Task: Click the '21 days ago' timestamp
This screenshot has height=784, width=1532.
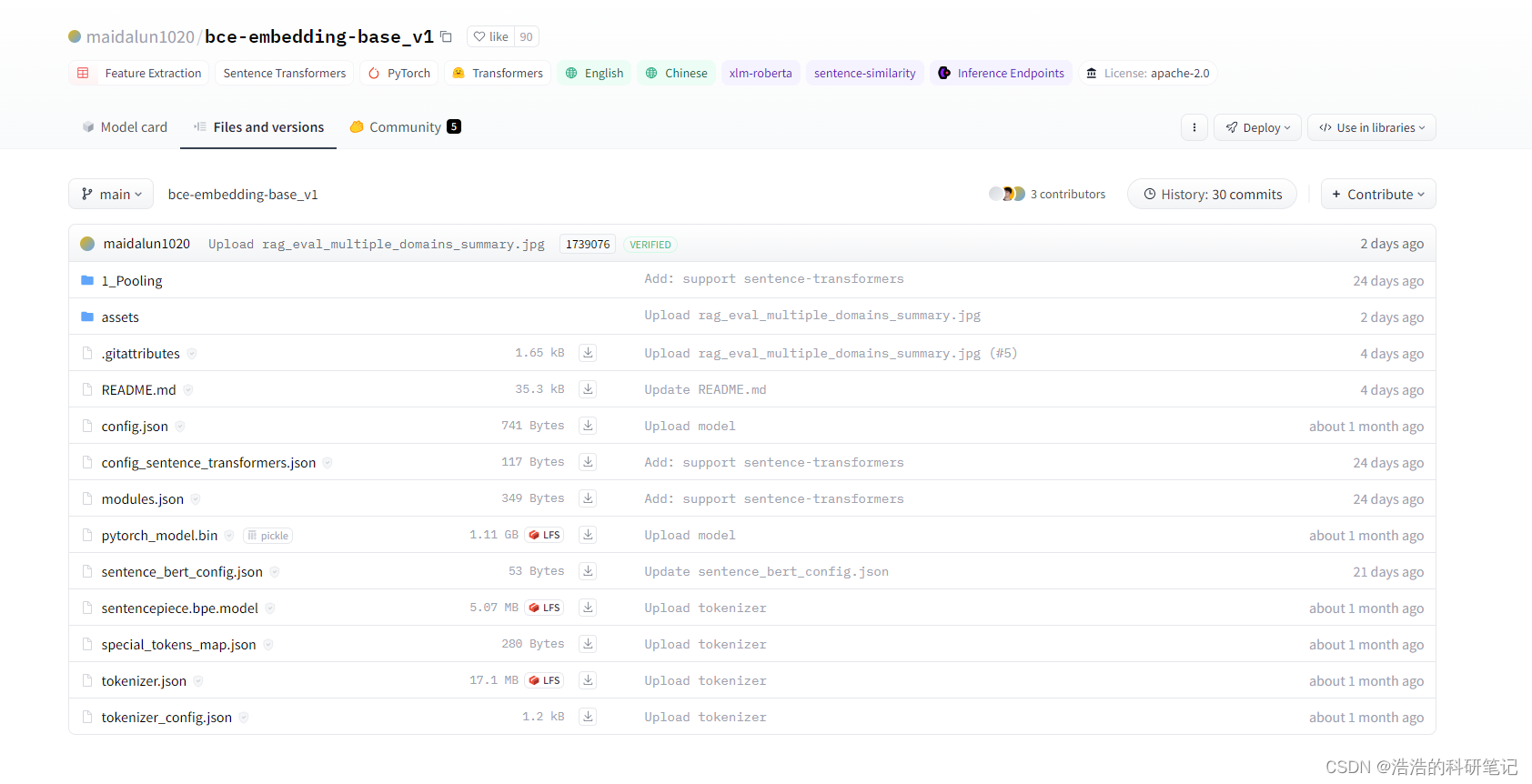Action: (x=1388, y=571)
